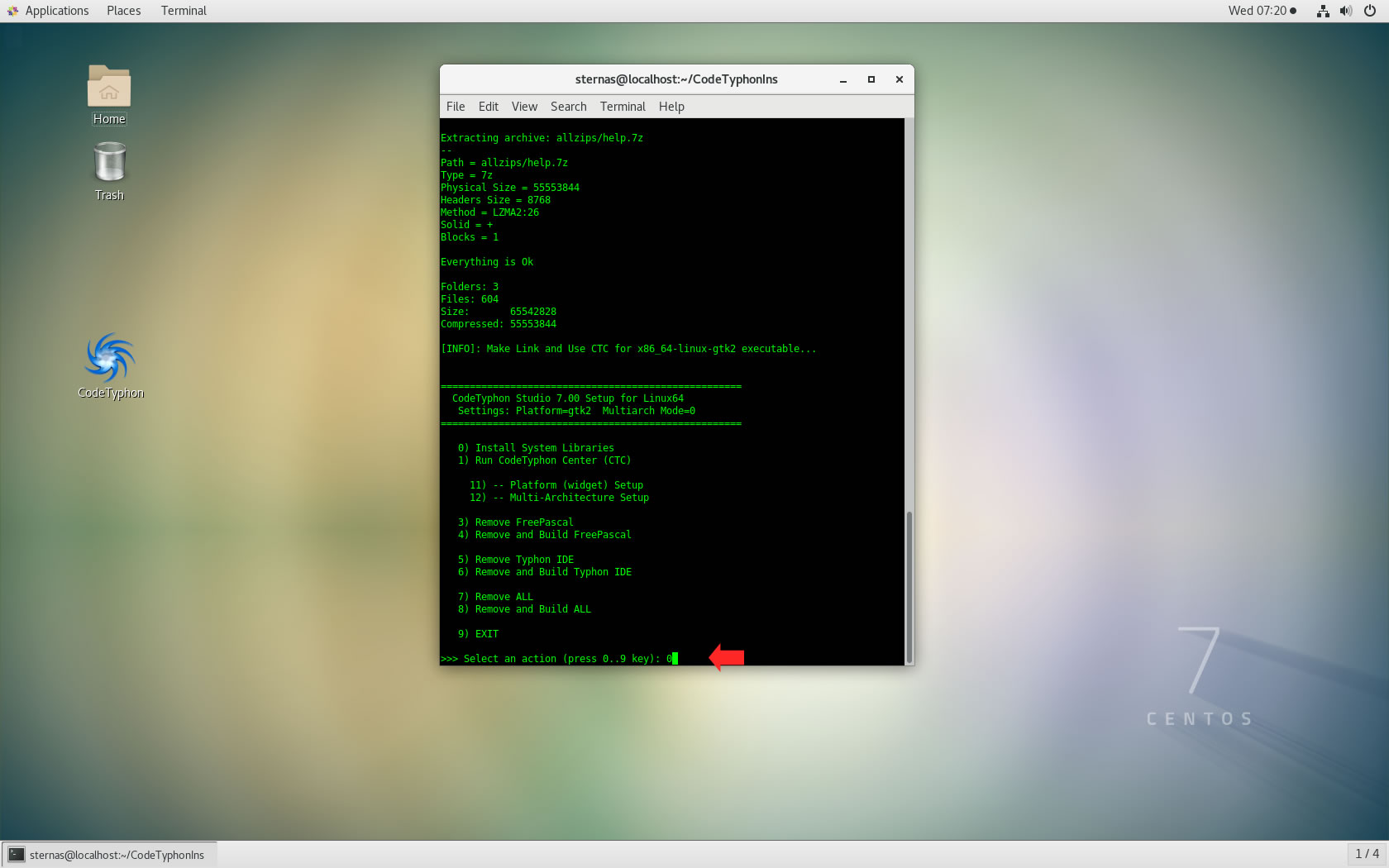Viewport: 1389px width, 868px height.
Task: Click the 'Physical Size = 55553844' line
Action: [510, 188]
